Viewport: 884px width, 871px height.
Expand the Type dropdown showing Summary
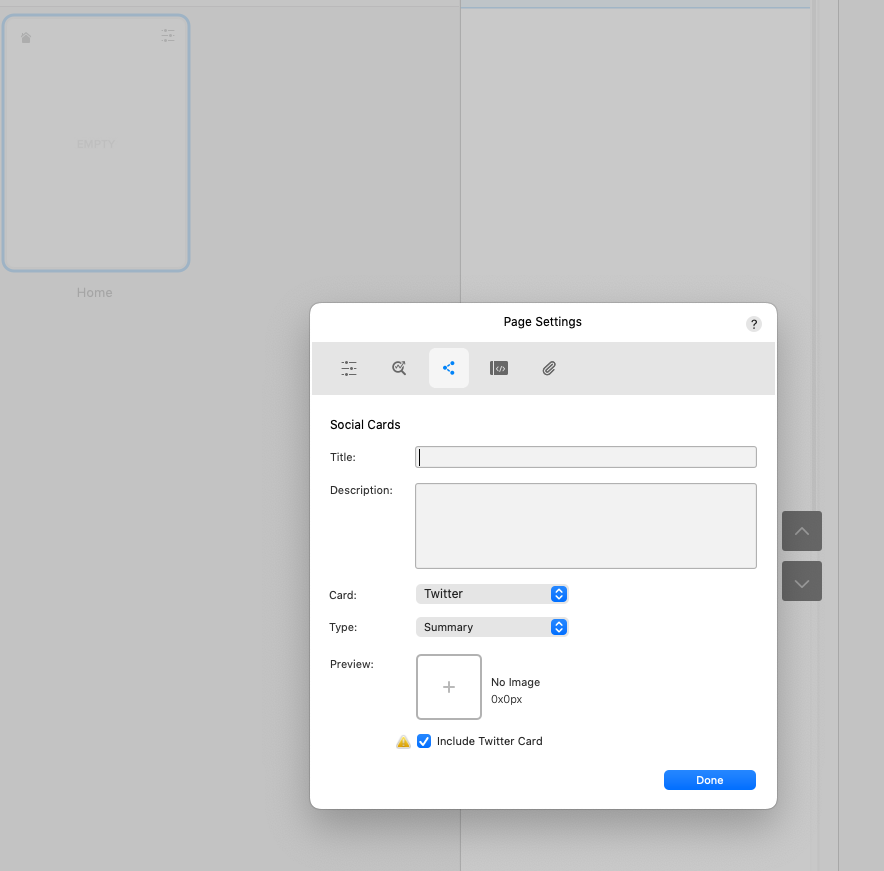pyautogui.click(x=491, y=627)
